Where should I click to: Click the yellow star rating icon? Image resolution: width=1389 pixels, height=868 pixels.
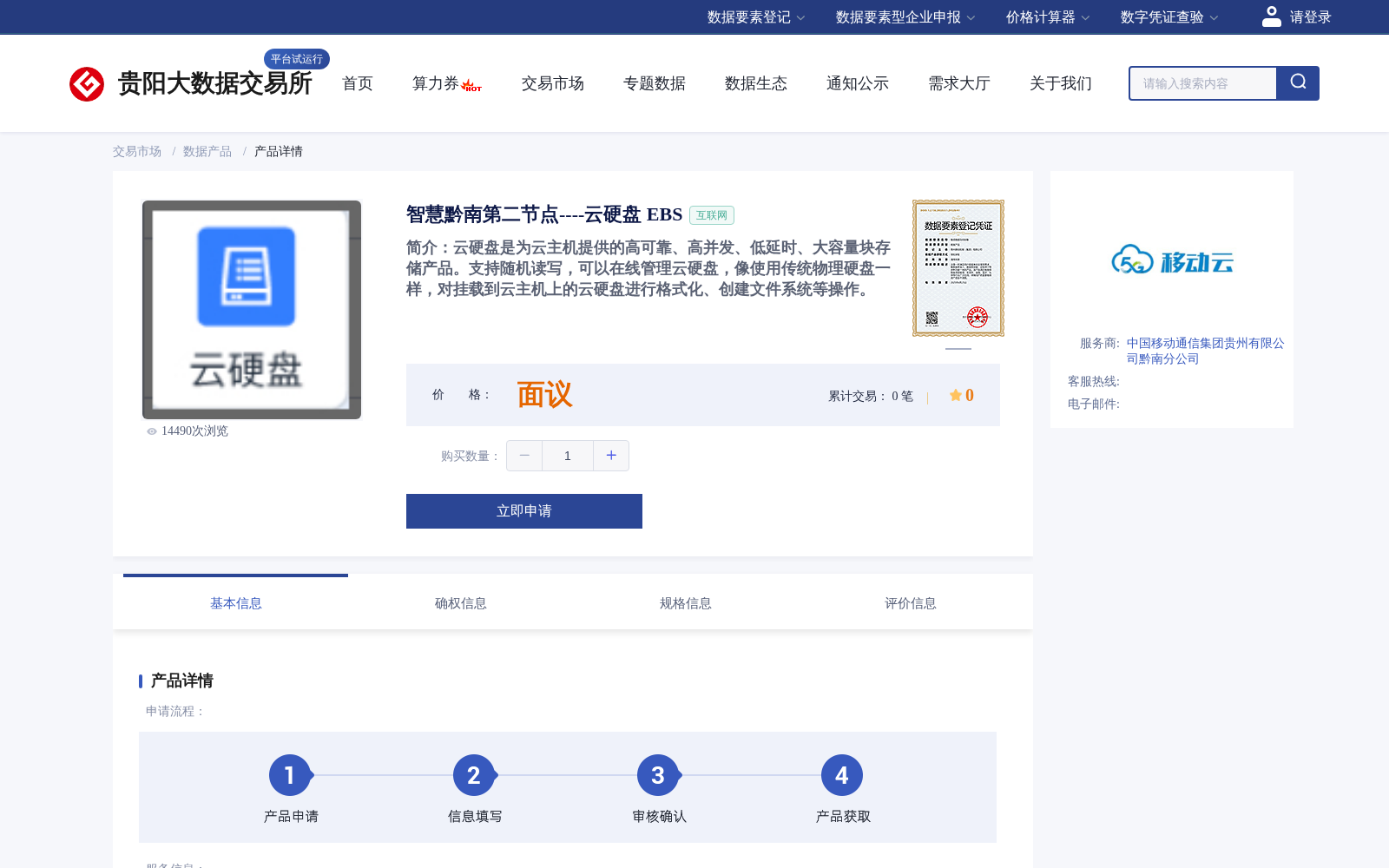click(x=955, y=395)
